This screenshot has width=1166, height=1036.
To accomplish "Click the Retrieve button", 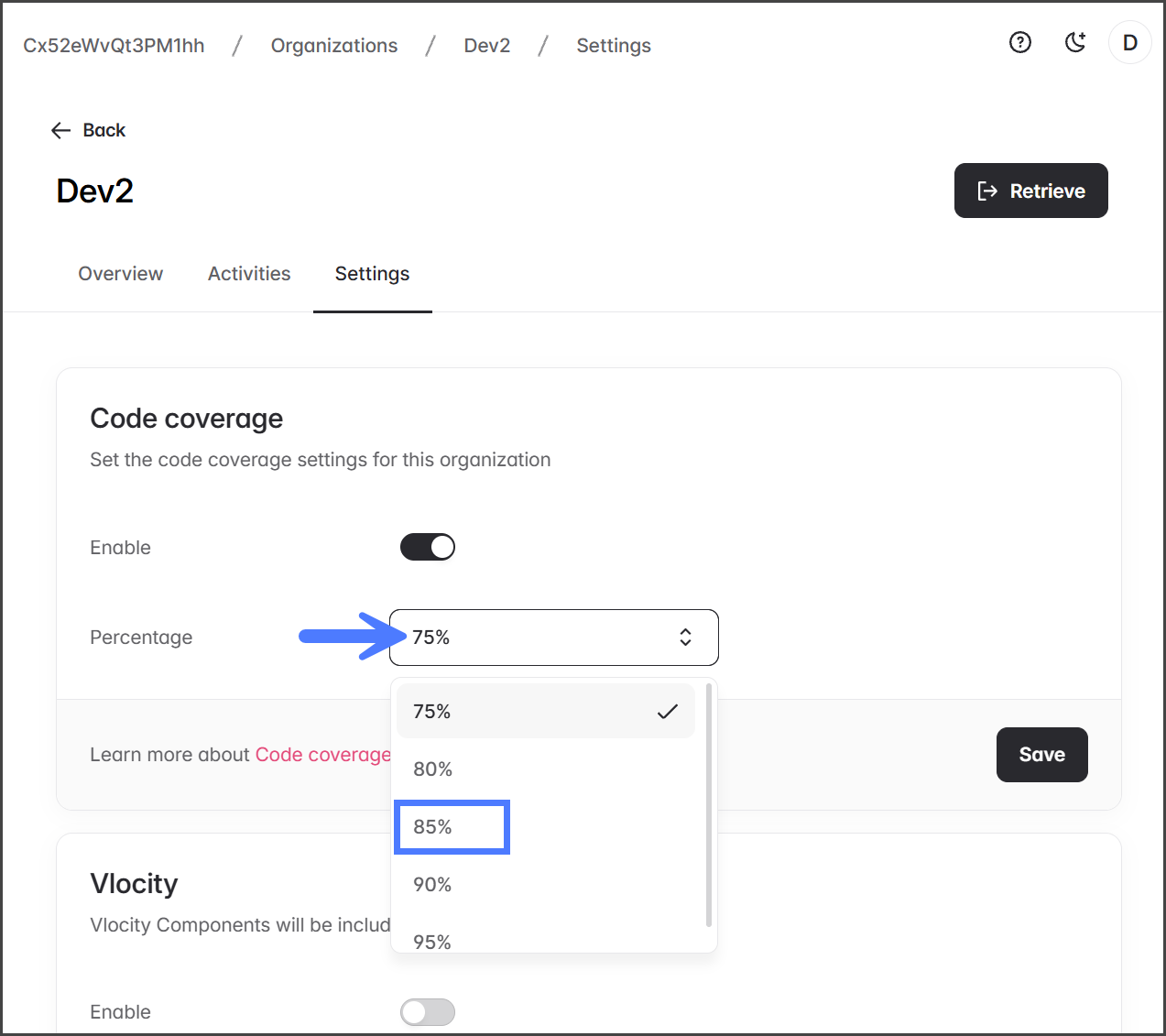I will pyautogui.click(x=1030, y=191).
